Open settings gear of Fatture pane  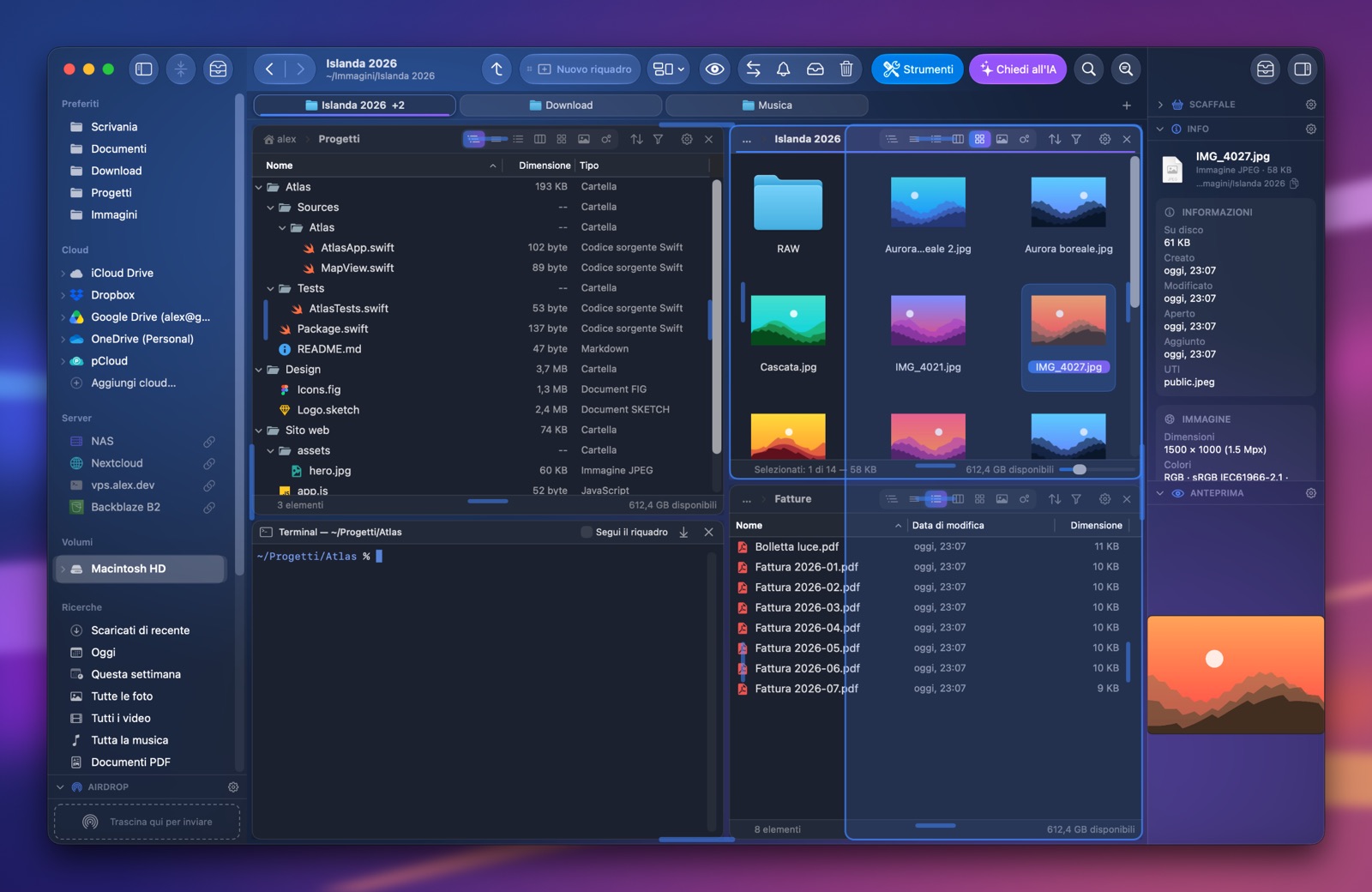pyautogui.click(x=1104, y=499)
